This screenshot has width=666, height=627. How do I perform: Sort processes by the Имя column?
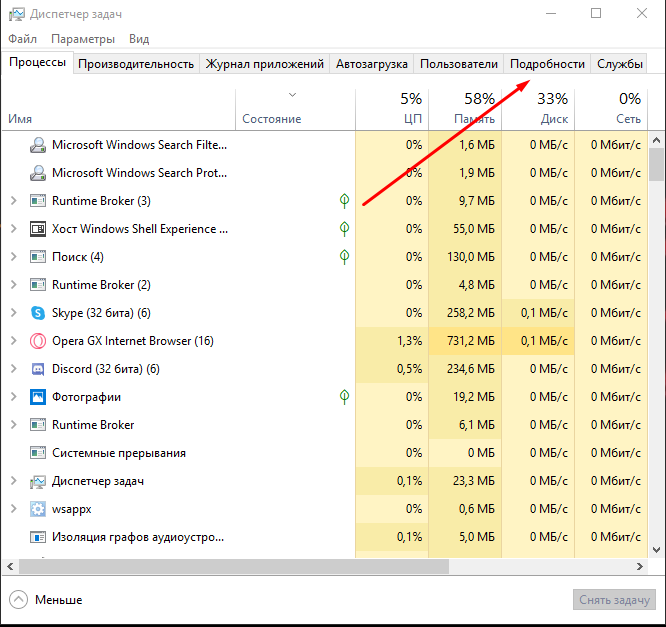119,110
